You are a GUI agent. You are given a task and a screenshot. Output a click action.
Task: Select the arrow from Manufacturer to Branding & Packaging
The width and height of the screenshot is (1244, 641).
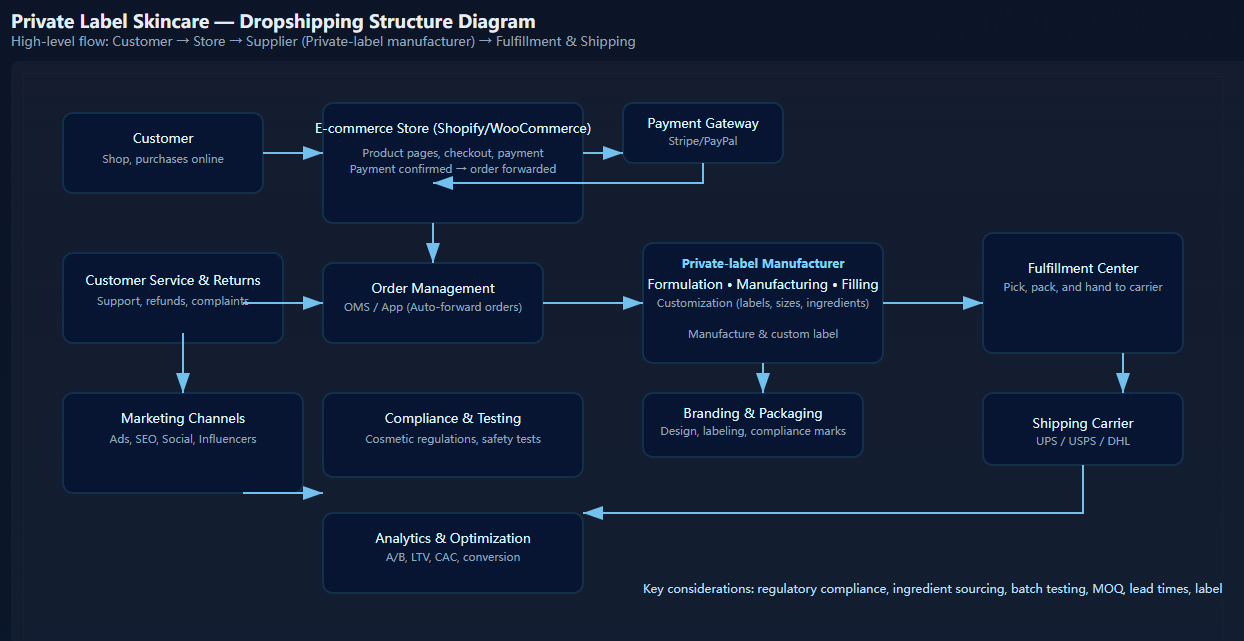(763, 378)
